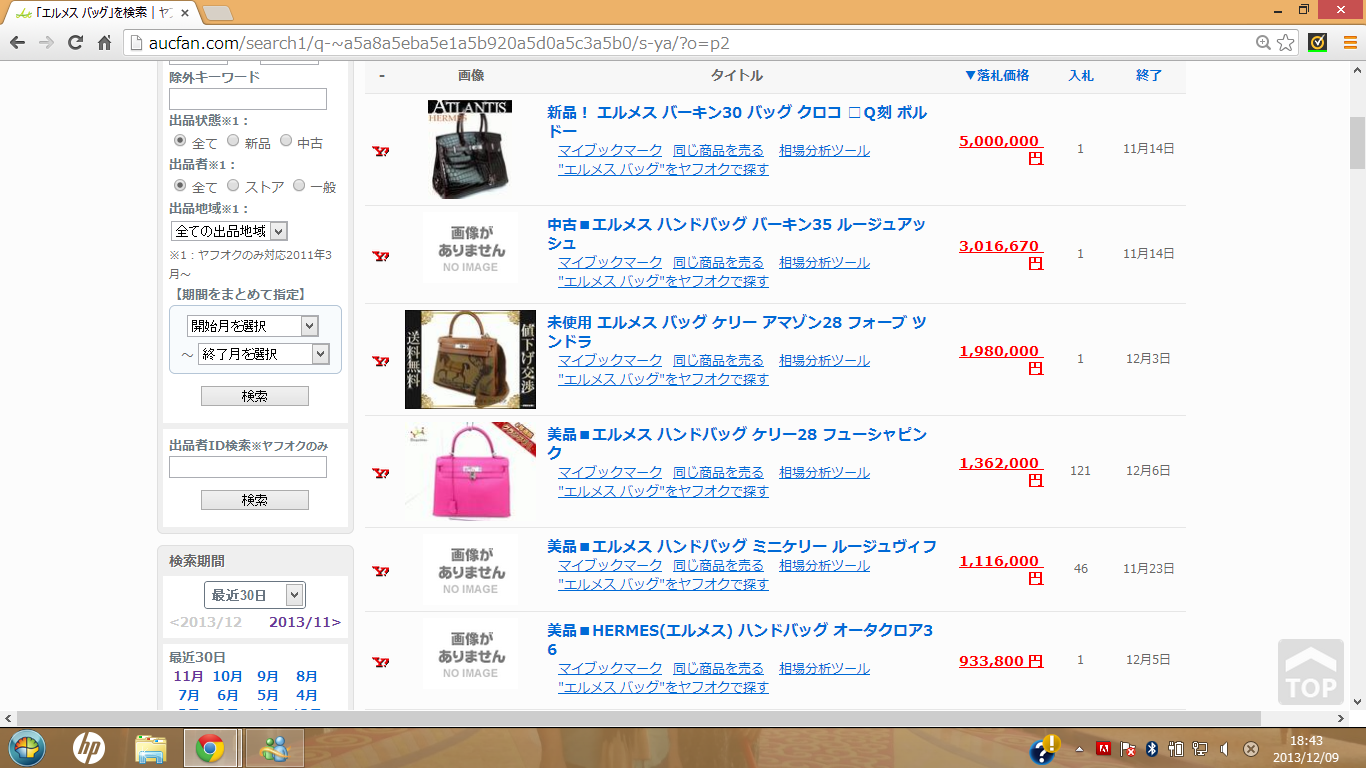The height and width of the screenshot is (768, 1366).
Task: Open the volume speaker tray icon
Action: pos(1225,749)
